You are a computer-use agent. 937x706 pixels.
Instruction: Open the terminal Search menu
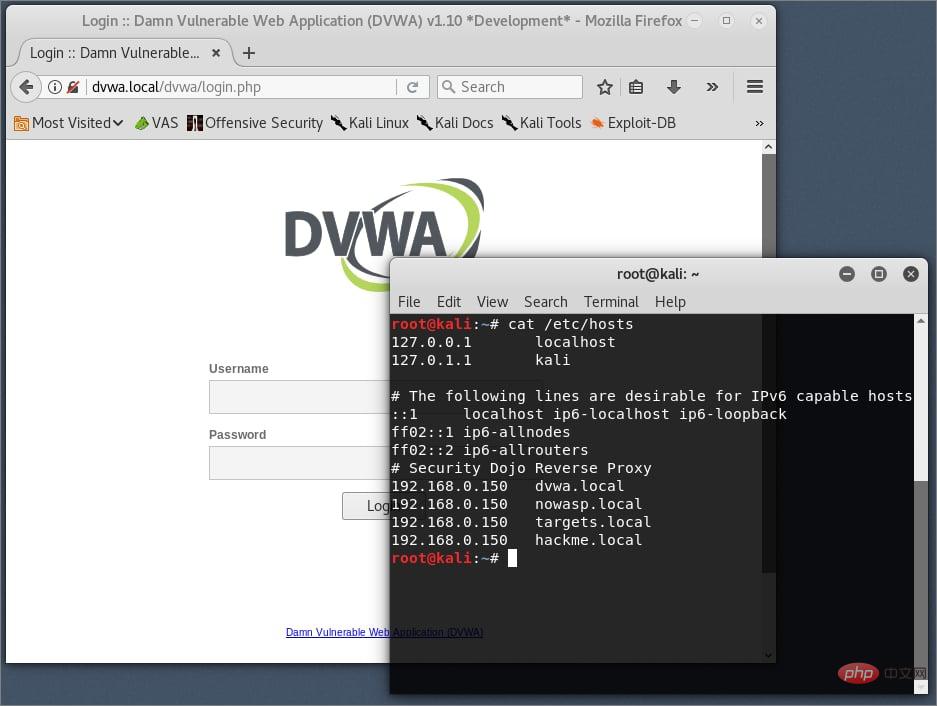click(546, 302)
